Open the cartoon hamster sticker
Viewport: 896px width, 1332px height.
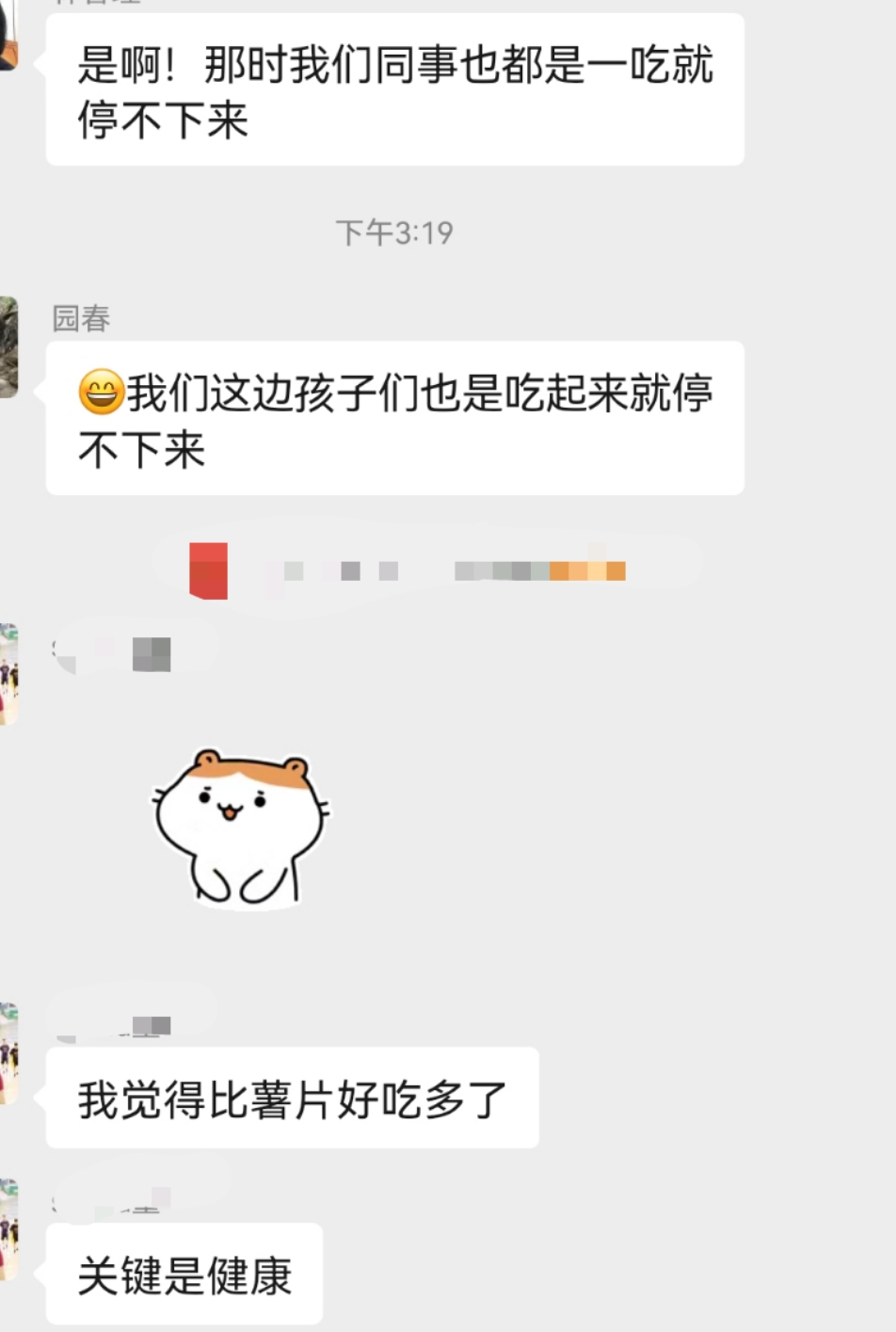pyautogui.click(x=241, y=827)
